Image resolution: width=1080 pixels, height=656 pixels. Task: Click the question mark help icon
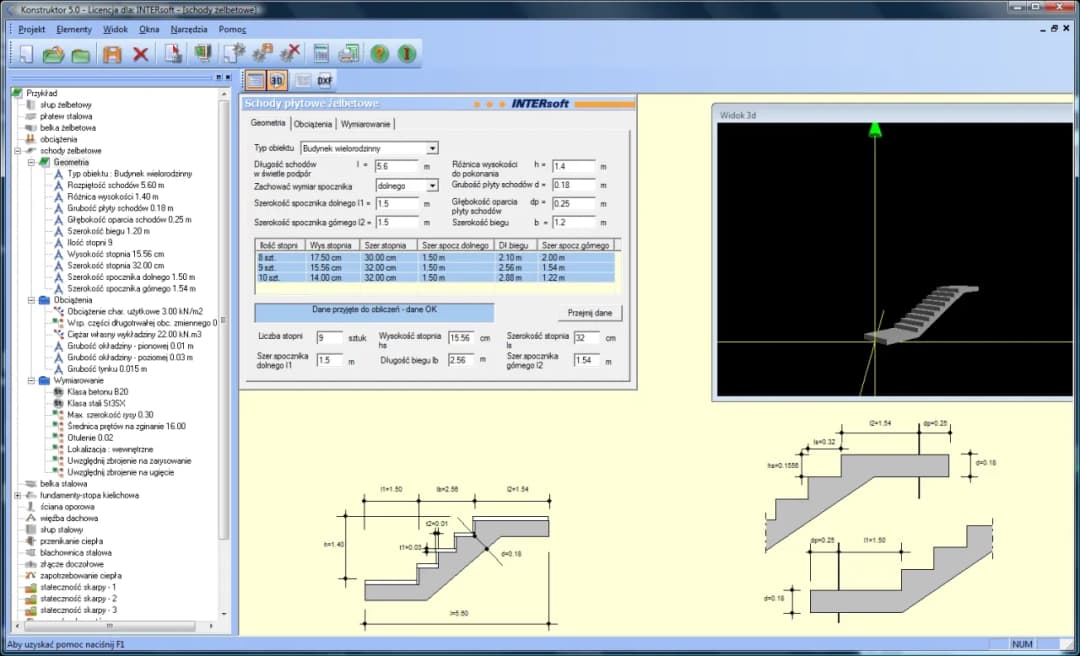point(379,53)
